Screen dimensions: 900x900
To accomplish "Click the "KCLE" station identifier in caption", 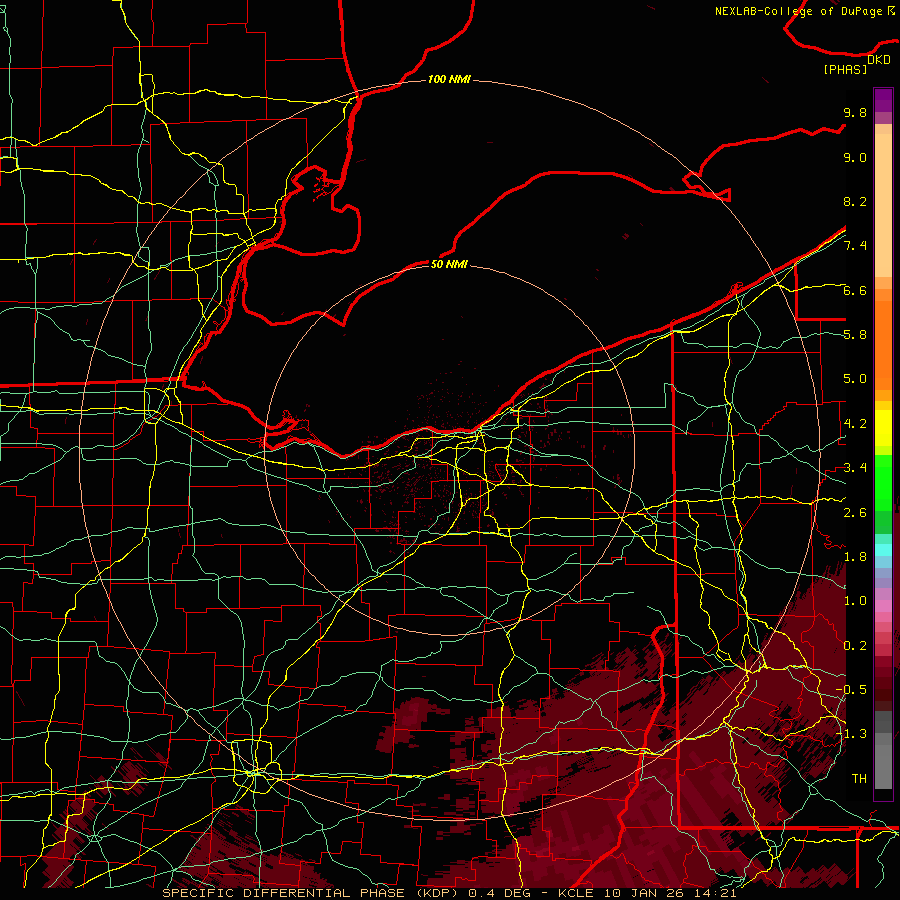I will (x=577, y=893).
